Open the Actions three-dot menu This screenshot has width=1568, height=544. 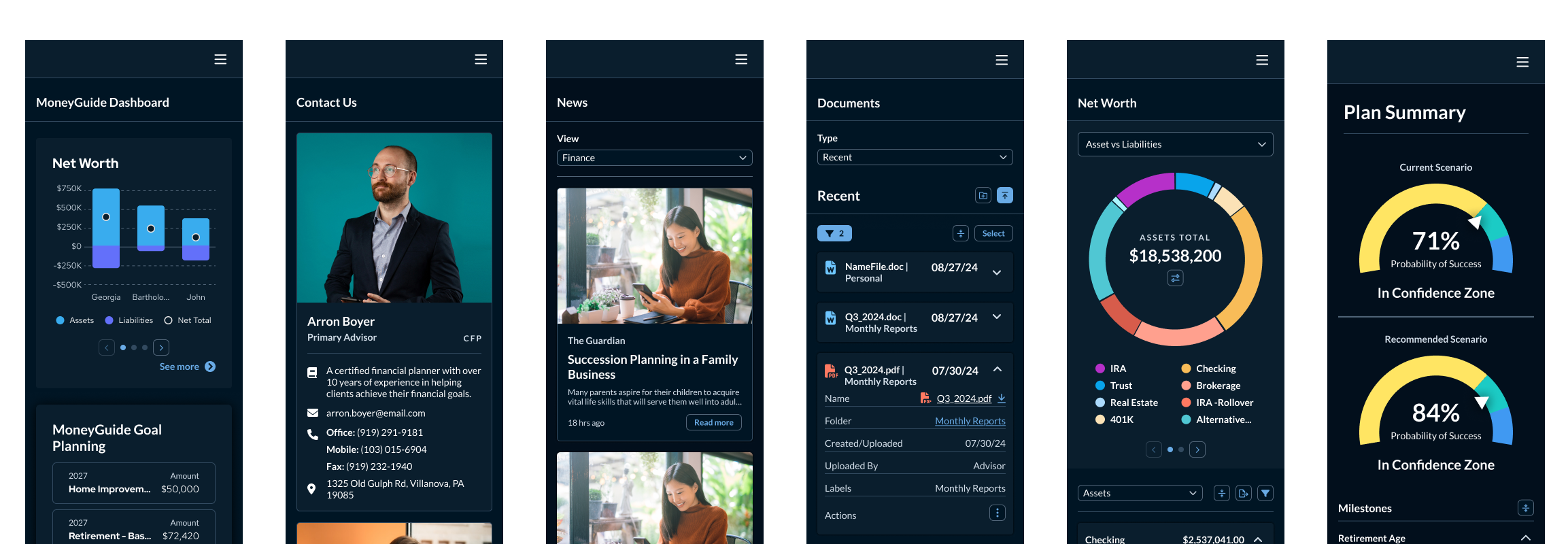998,513
